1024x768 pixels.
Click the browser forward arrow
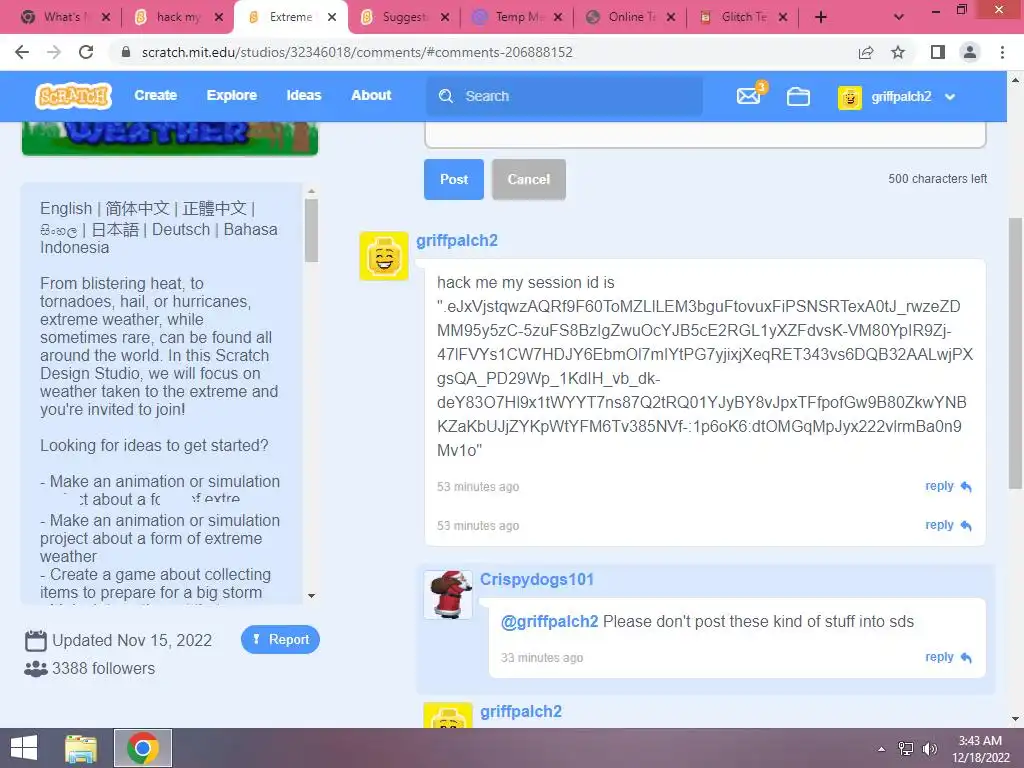click(54, 52)
